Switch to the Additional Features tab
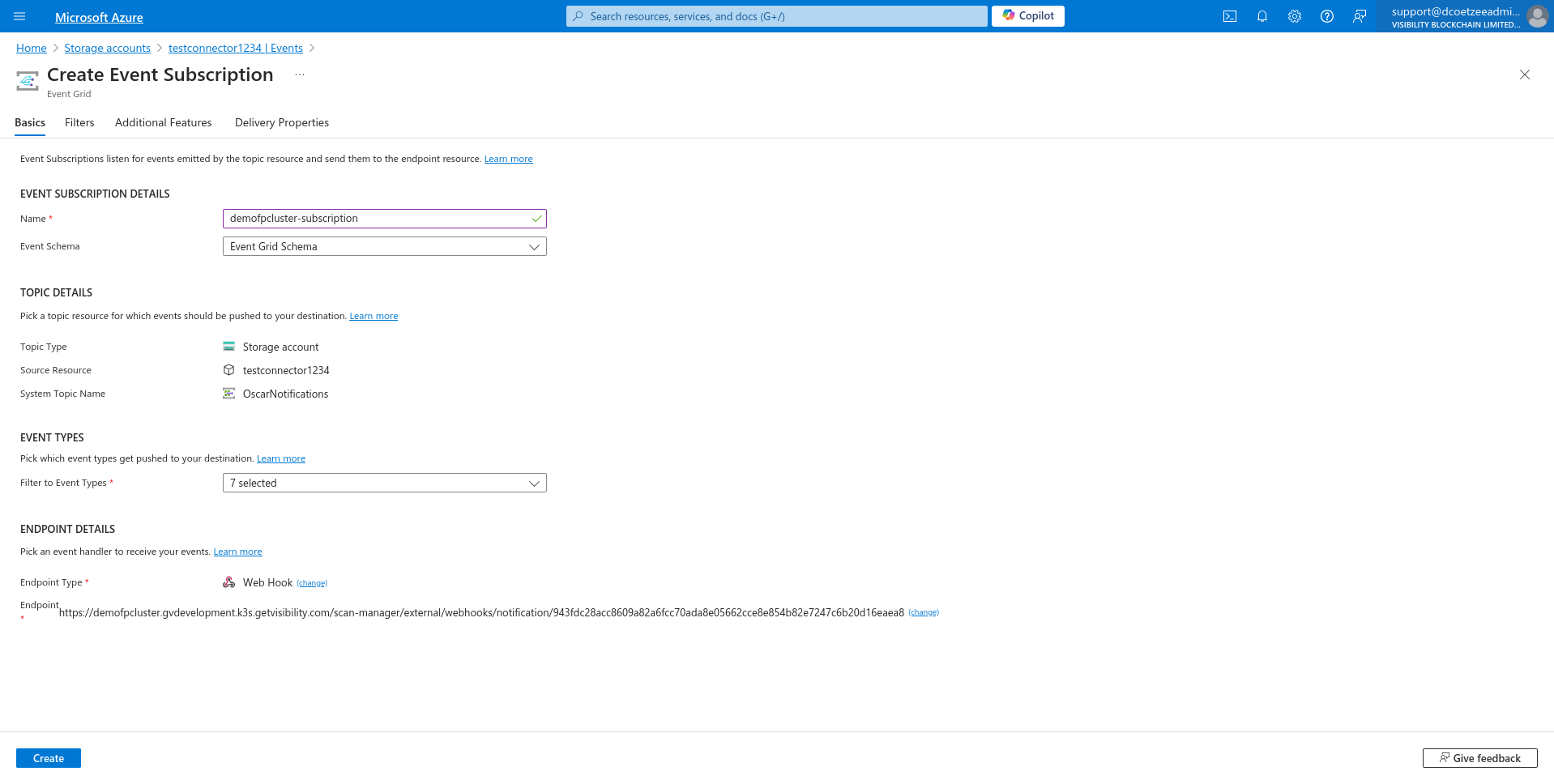This screenshot has width=1554, height=784. pos(163,123)
